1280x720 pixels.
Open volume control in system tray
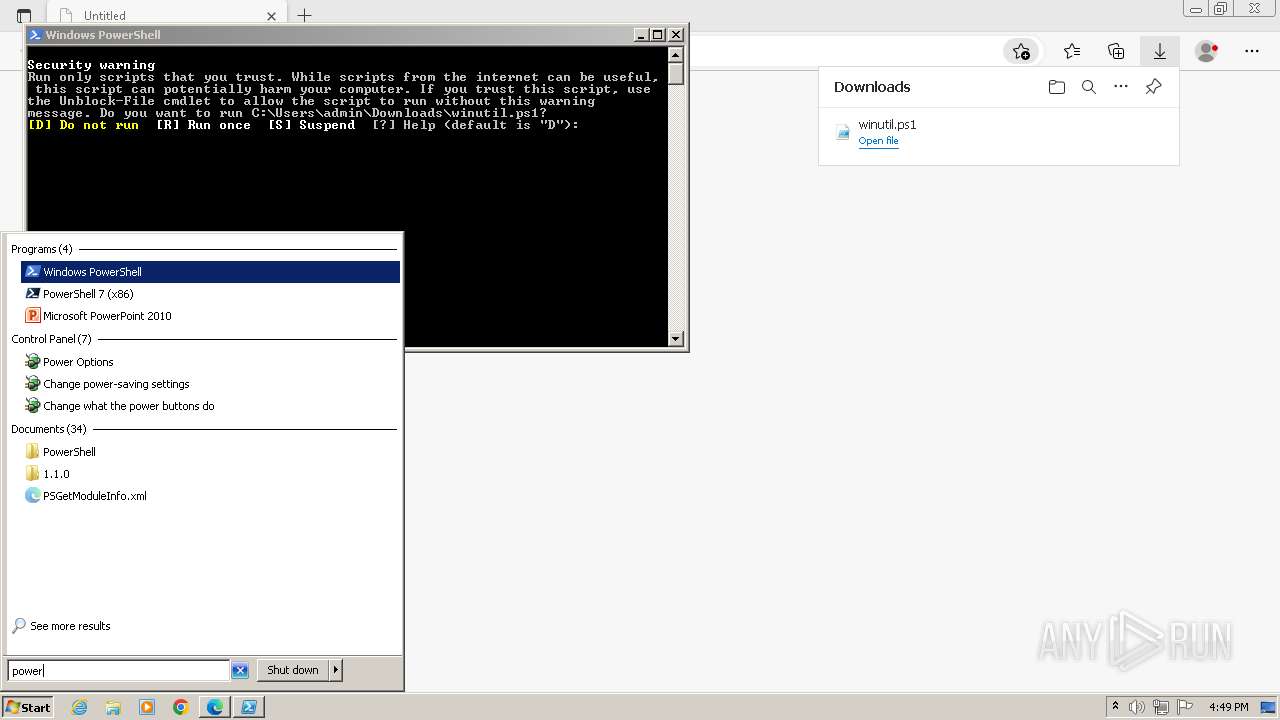point(1137,707)
